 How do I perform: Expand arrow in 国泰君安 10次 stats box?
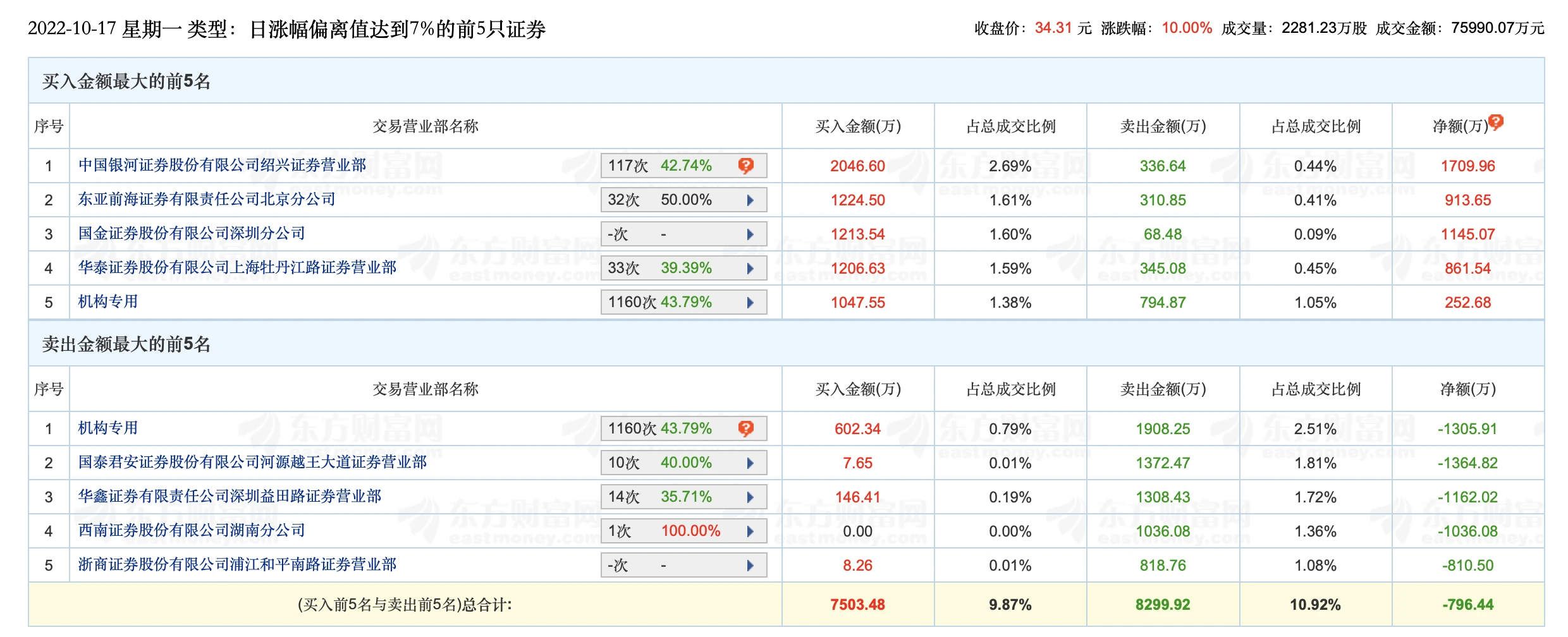750,463
